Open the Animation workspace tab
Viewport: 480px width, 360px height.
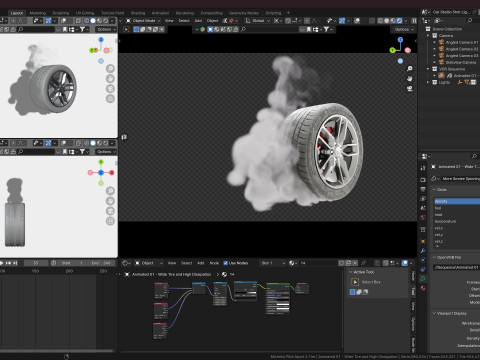pos(160,13)
